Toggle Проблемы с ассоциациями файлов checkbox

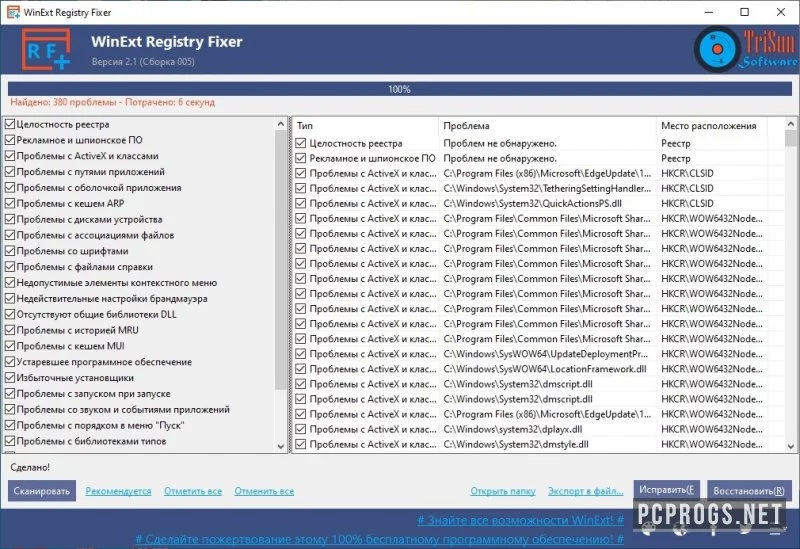10,235
